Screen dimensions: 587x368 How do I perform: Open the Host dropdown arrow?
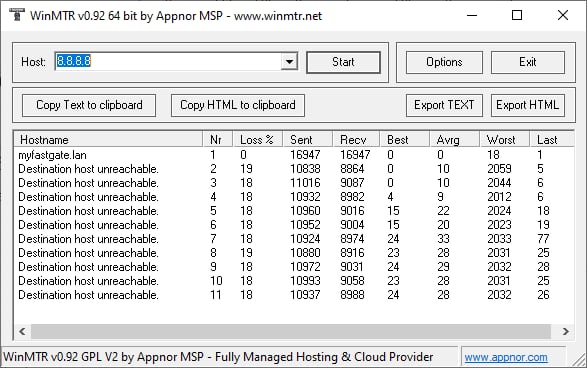coord(289,62)
